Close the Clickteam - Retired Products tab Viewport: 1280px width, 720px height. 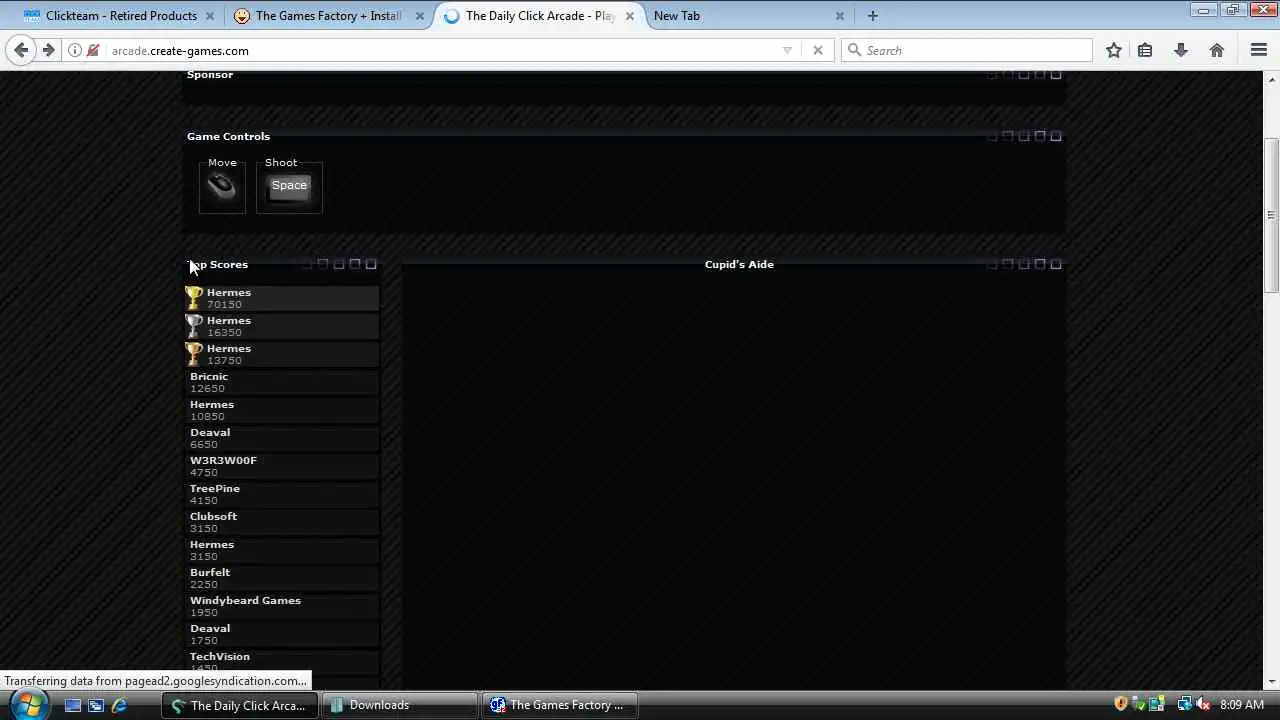[210, 16]
